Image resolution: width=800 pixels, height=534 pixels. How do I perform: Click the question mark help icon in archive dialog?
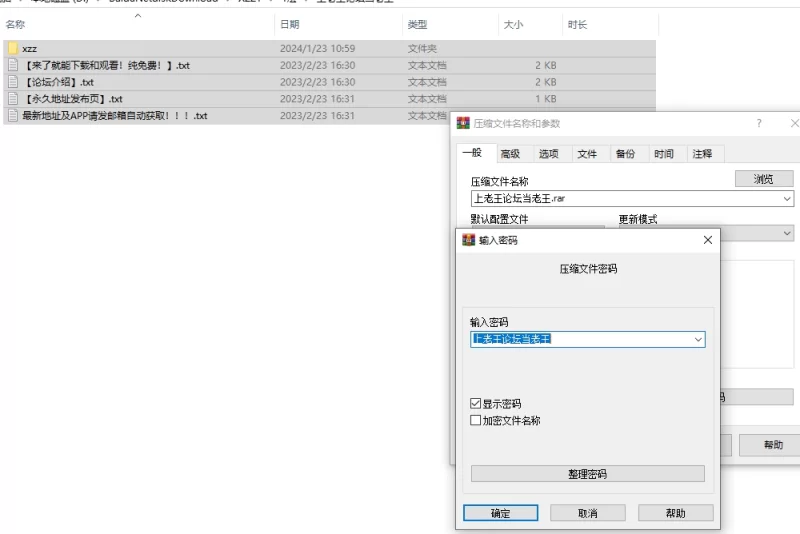(759, 123)
